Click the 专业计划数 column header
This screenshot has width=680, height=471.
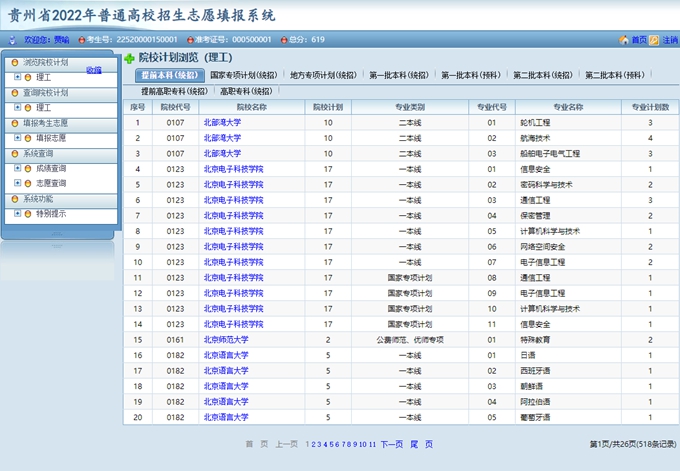pyautogui.click(x=650, y=107)
